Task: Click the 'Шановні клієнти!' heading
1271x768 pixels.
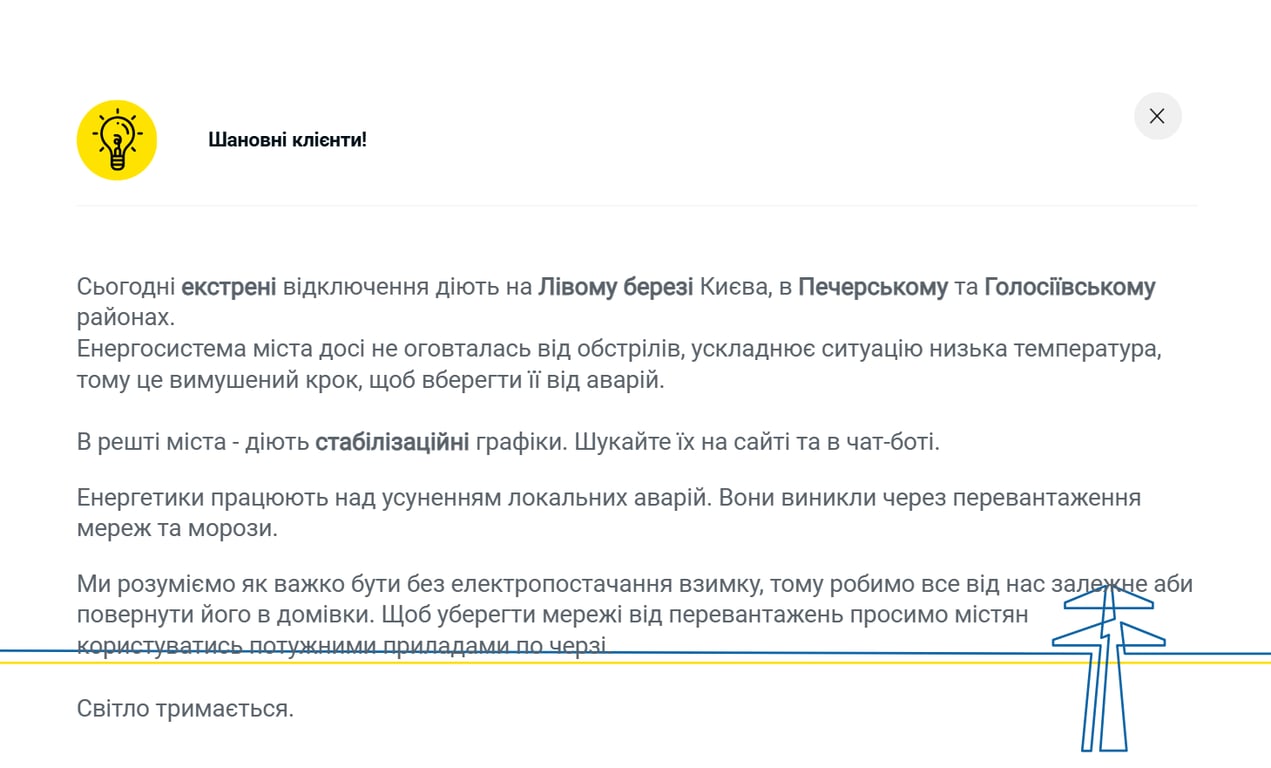Action: pyautogui.click(x=287, y=140)
